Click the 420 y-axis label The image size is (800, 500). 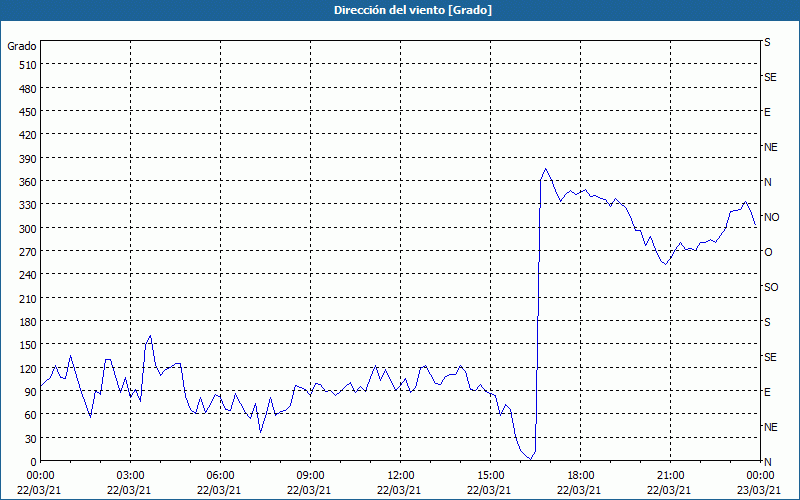click(x=28, y=135)
